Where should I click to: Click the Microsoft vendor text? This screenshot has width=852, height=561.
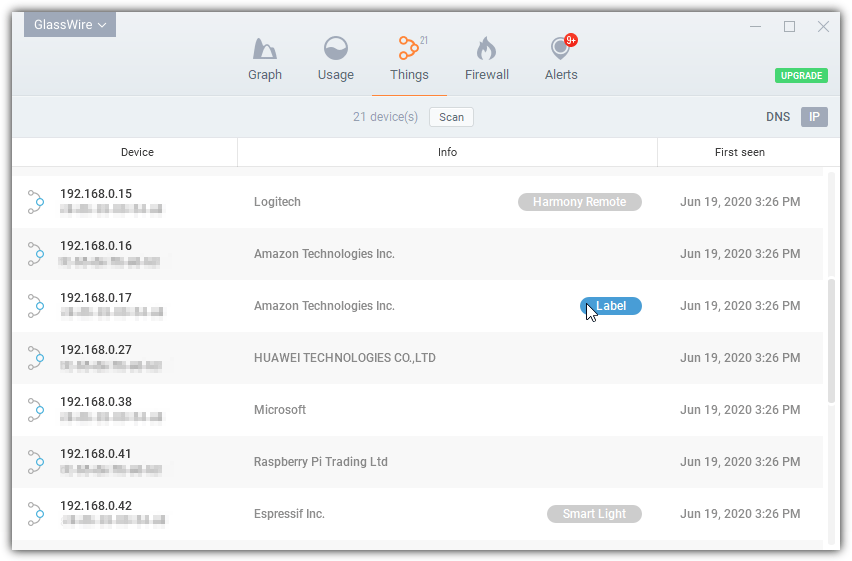click(x=280, y=410)
